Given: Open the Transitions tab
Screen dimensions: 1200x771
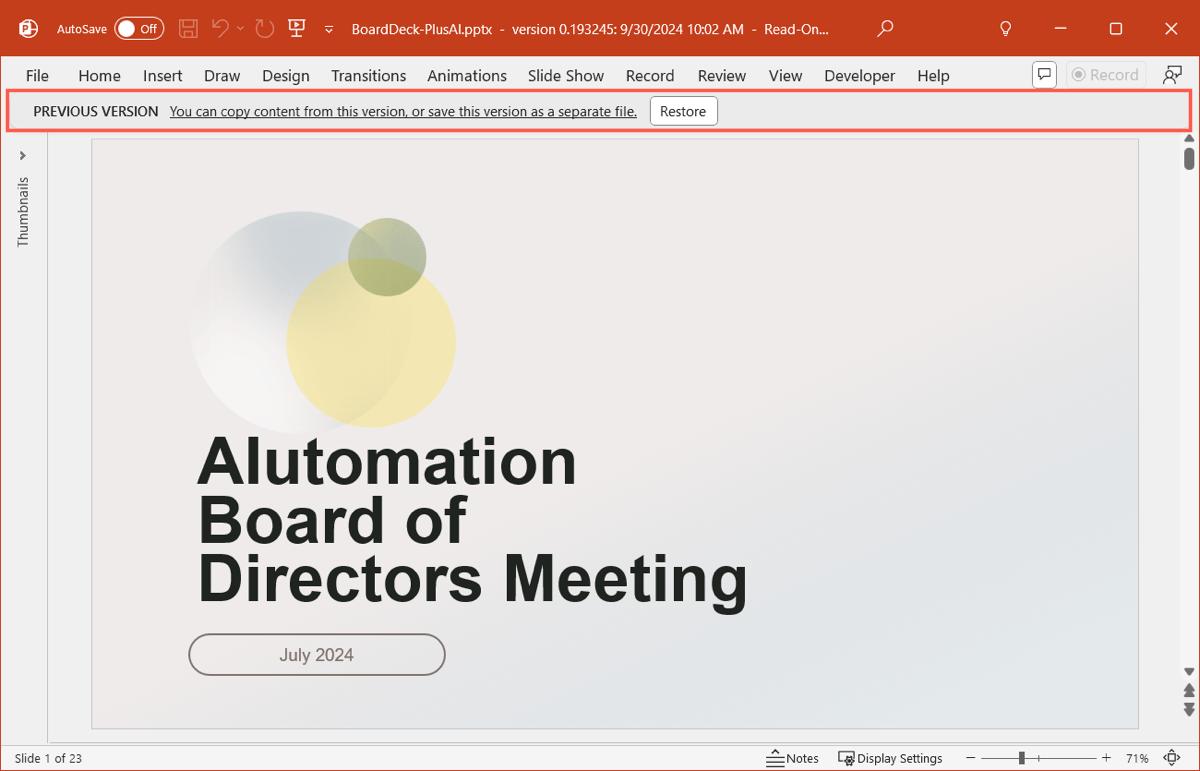Looking at the screenshot, I should click(368, 76).
